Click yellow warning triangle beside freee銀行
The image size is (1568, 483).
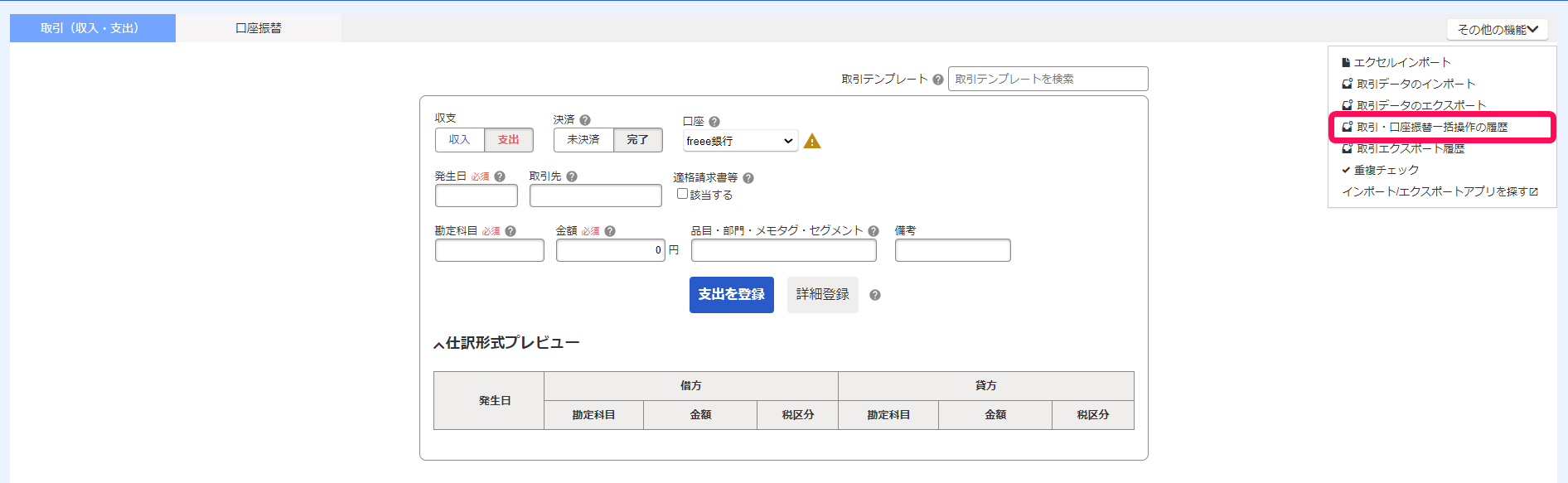click(812, 141)
